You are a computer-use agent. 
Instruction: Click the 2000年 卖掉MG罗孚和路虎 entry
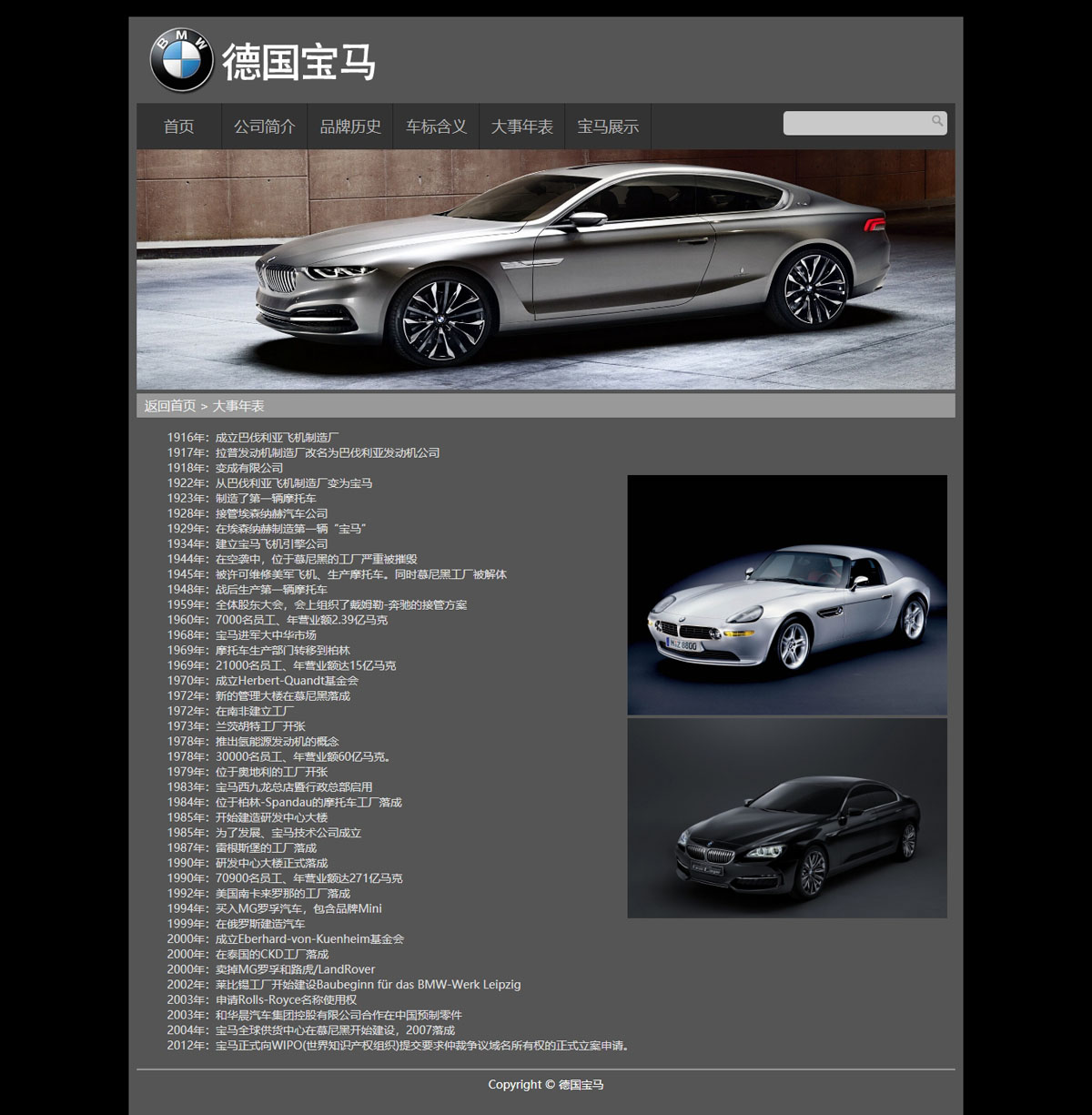coord(271,969)
